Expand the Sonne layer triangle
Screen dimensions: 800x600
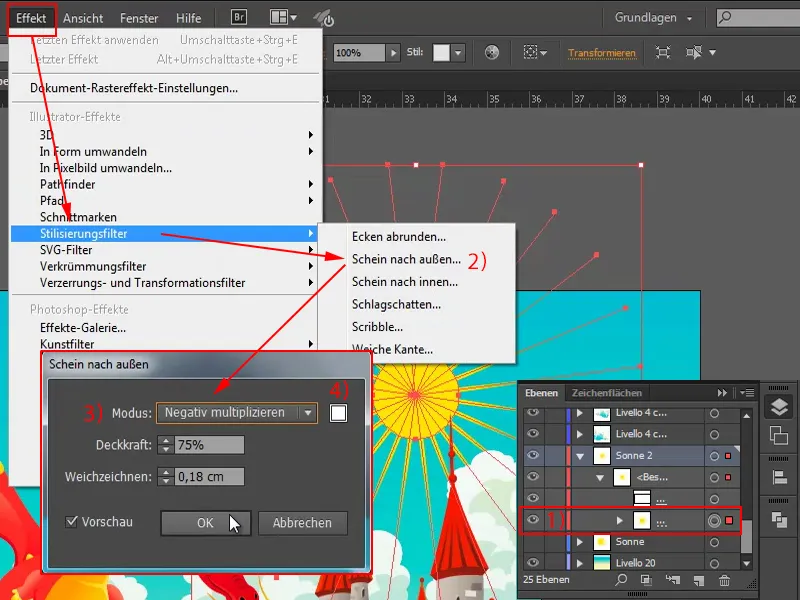click(580, 542)
